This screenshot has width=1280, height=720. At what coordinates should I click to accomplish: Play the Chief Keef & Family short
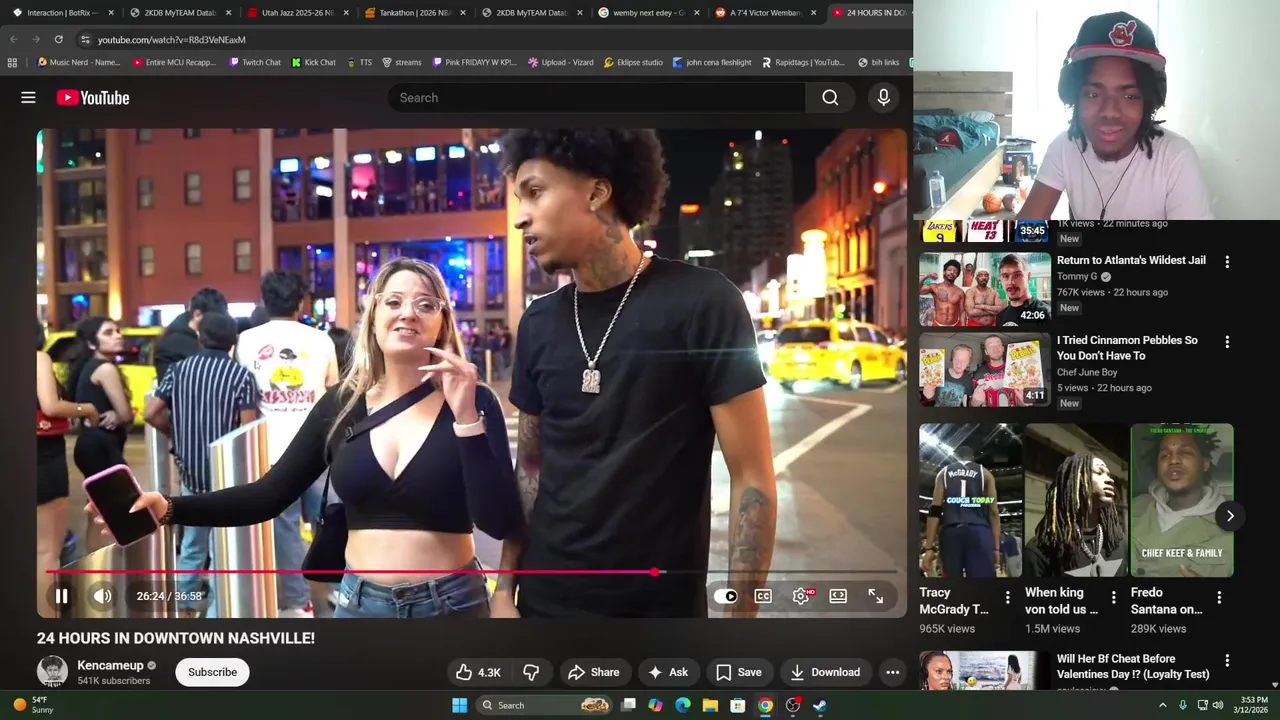1181,500
